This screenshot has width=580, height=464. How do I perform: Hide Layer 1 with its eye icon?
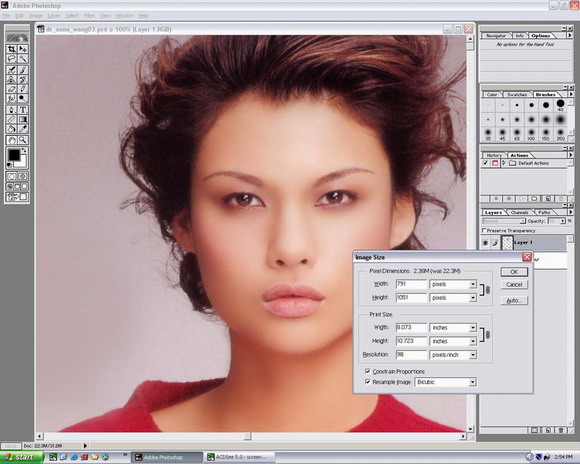[485, 243]
